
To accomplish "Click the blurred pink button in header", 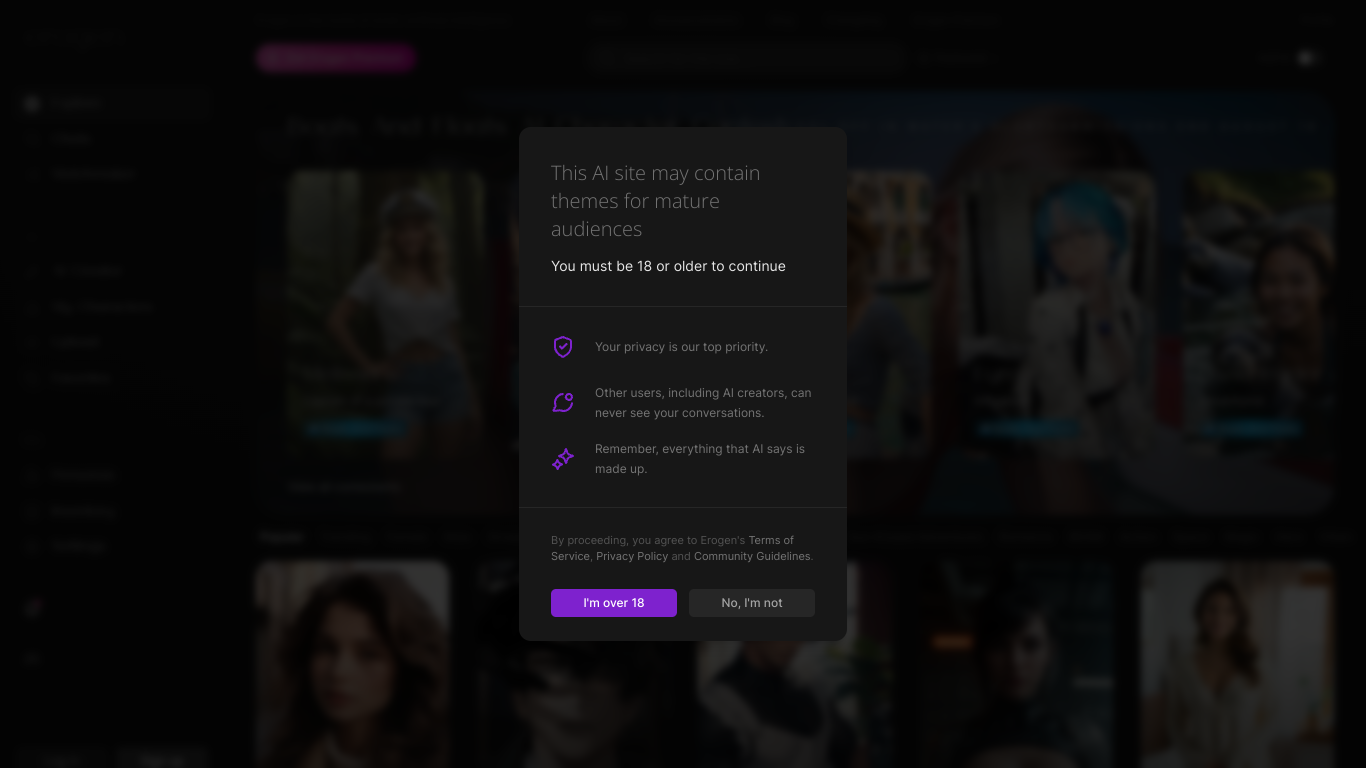I will (335, 58).
